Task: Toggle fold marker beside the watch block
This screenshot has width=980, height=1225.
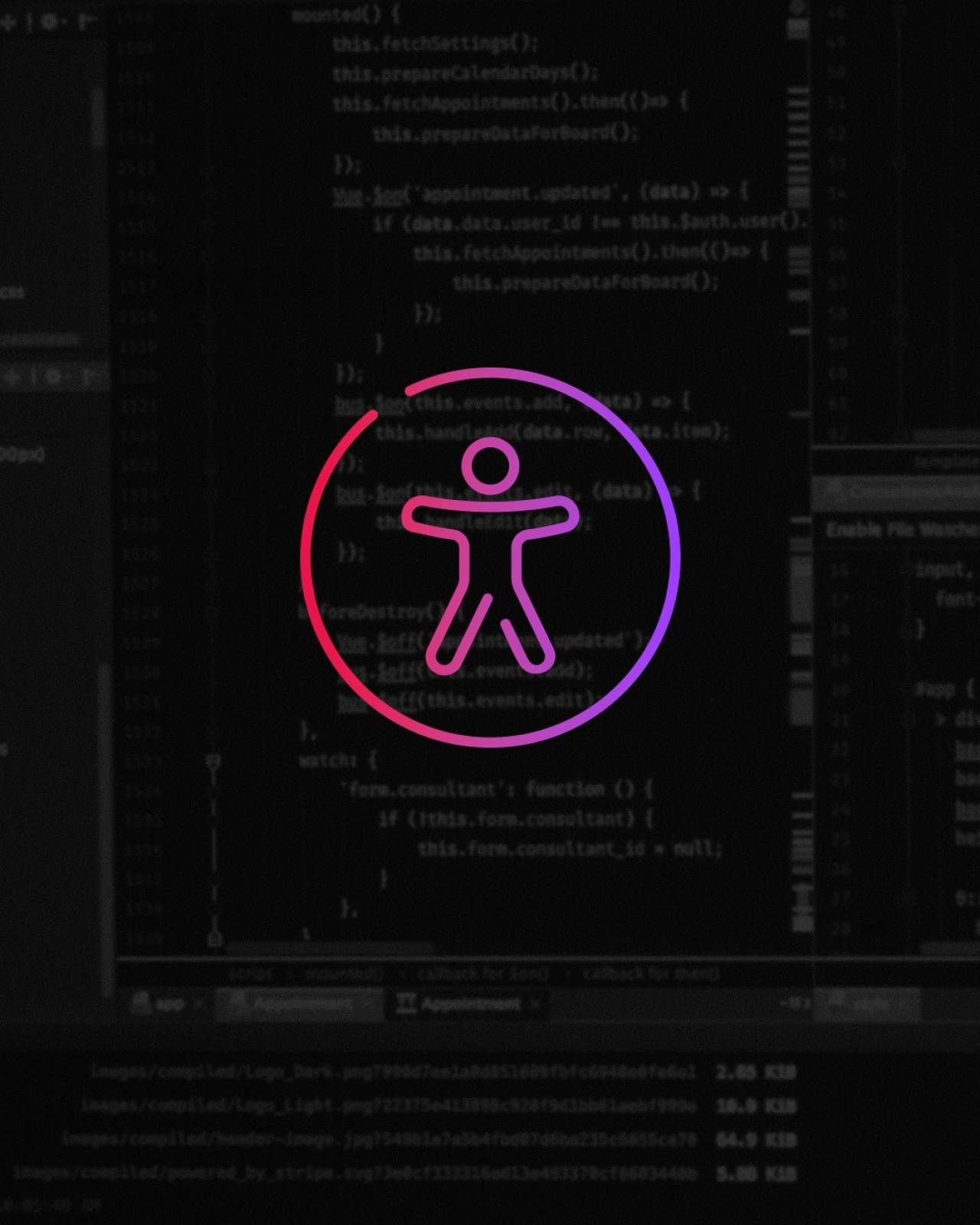Action: (214, 761)
